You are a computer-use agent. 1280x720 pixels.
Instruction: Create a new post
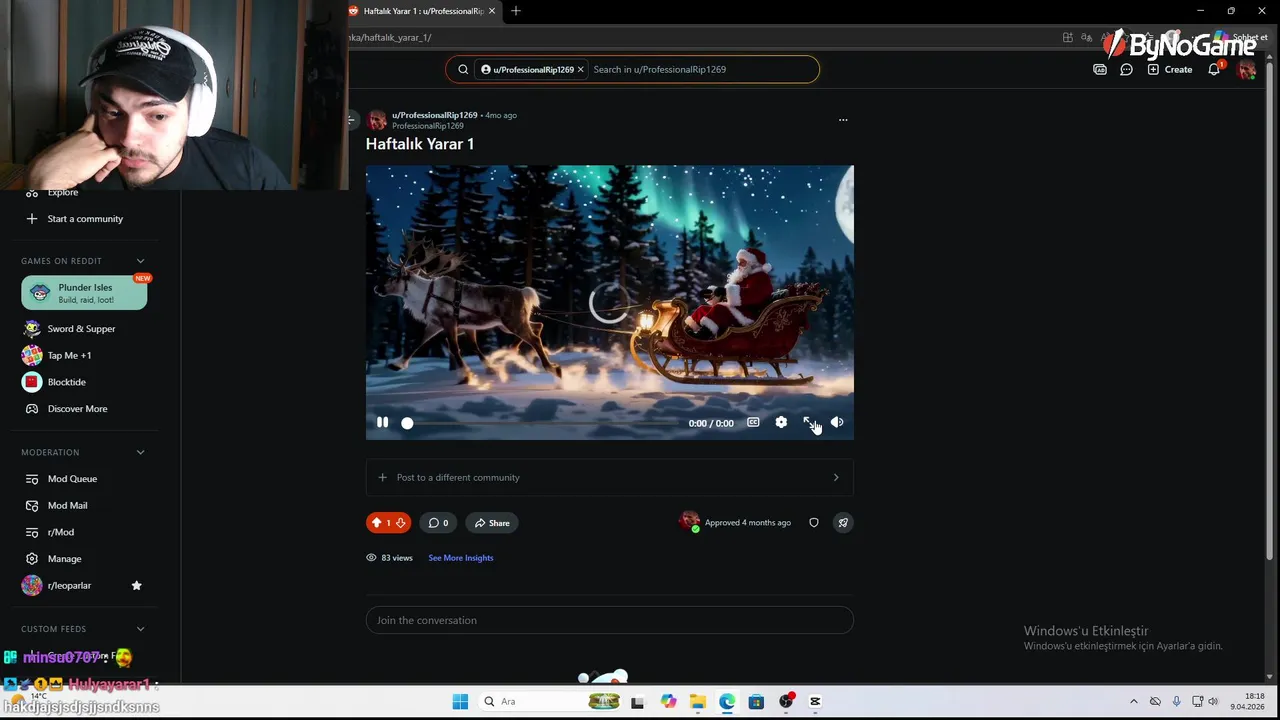tap(1170, 70)
